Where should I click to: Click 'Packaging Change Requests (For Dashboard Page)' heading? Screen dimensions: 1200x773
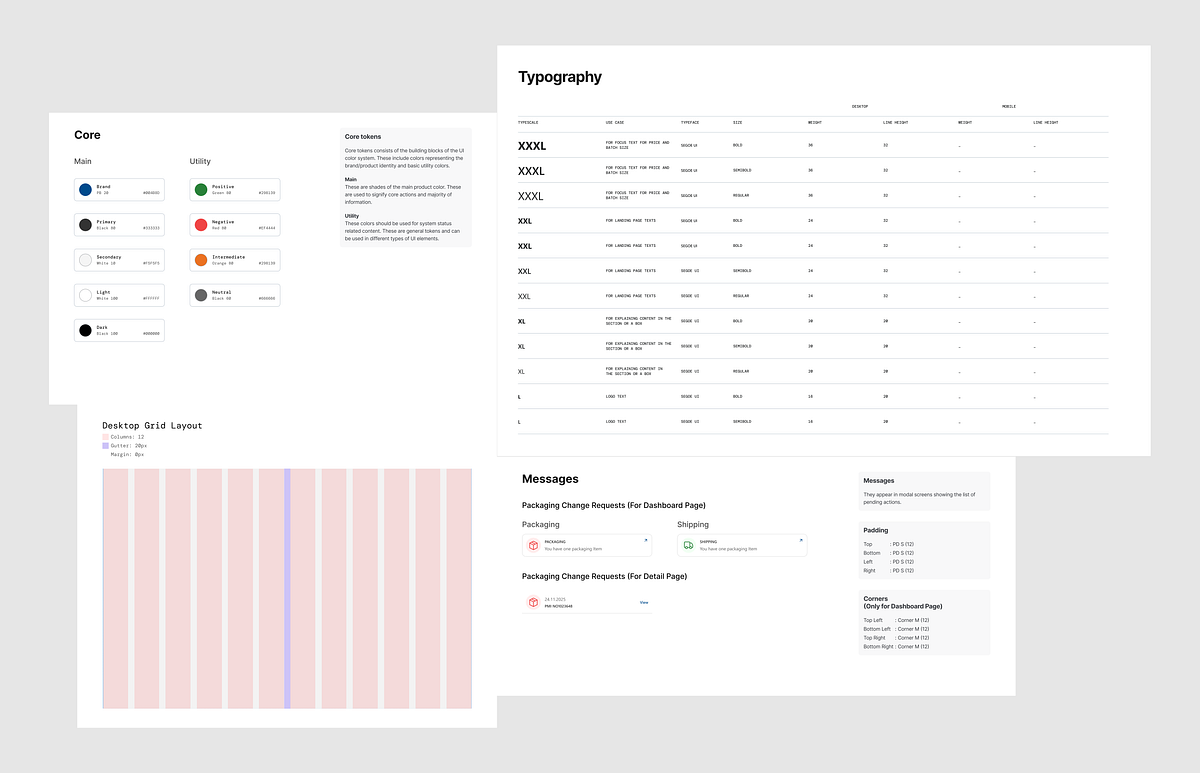614,506
